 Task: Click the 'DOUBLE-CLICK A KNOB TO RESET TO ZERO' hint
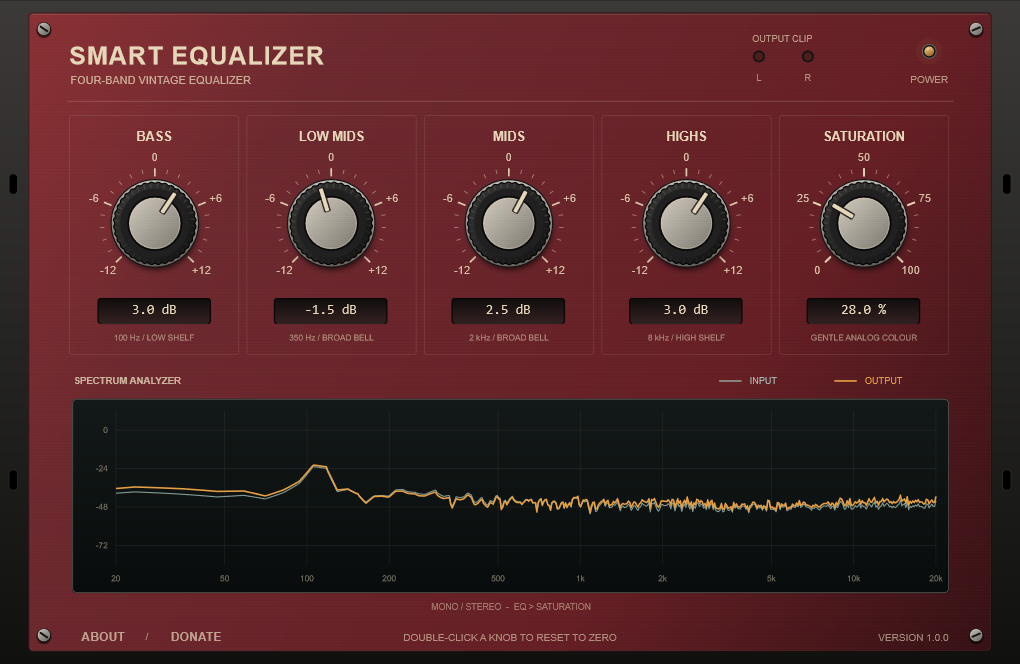pyautogui.click(x=510, y=637)
